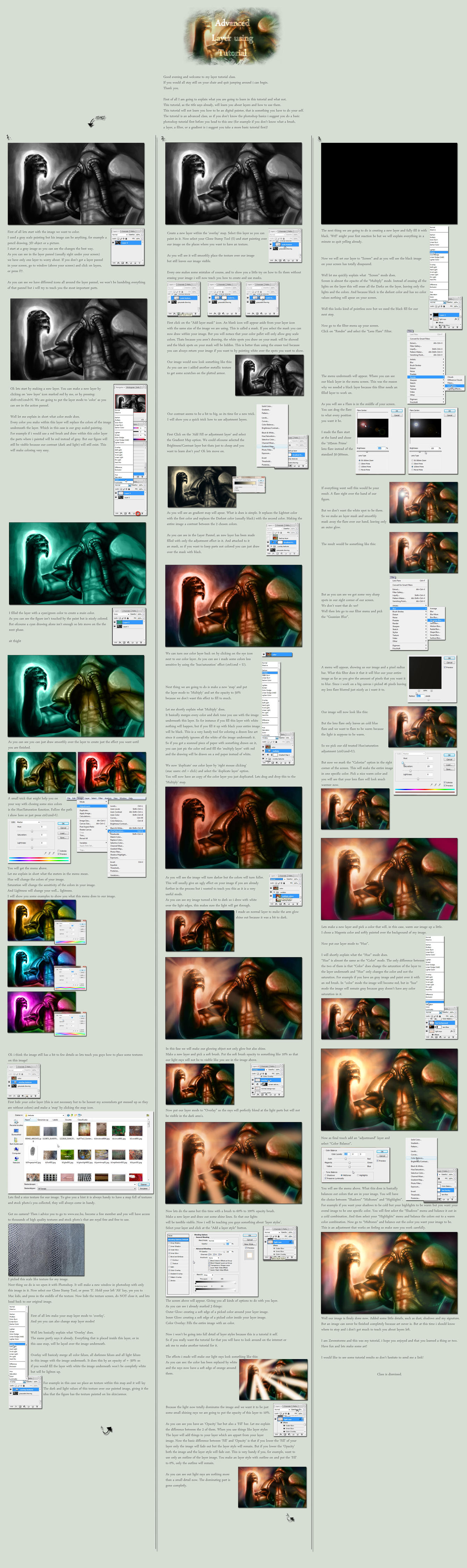Expand the Variables submenu in the Image menu

click(x=93, y=843)
